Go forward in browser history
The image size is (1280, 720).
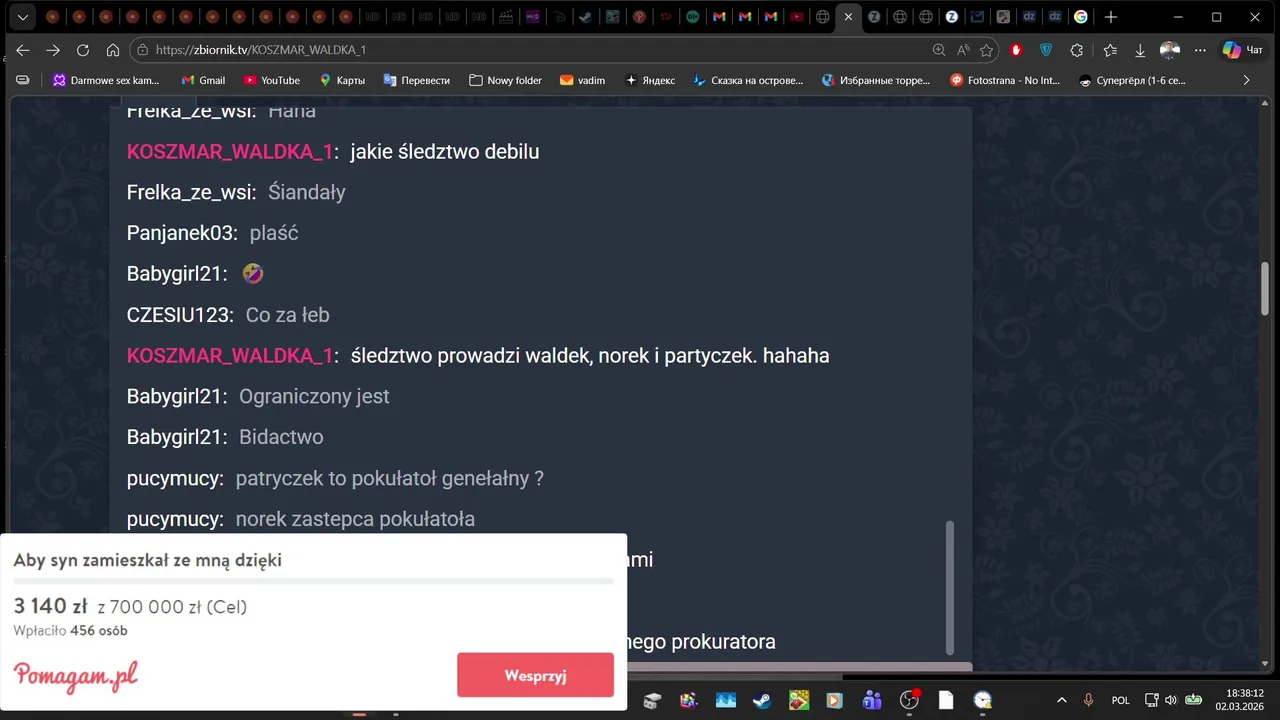click(53, 50)
